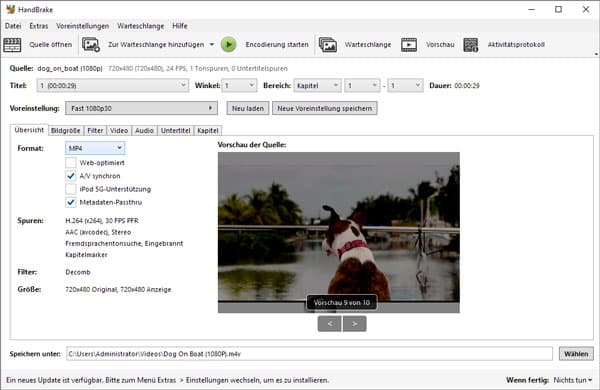The width and height of the screenshot is (600, 390).
Task: Click the Speichern unter path field
Action: (x=310, y=354)
